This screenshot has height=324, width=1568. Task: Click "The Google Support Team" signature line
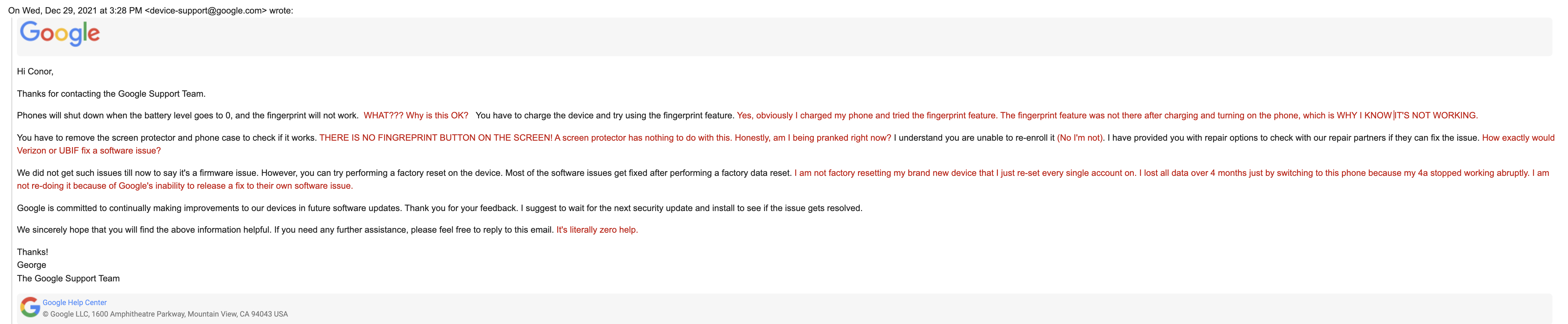[x=68, y=279]
